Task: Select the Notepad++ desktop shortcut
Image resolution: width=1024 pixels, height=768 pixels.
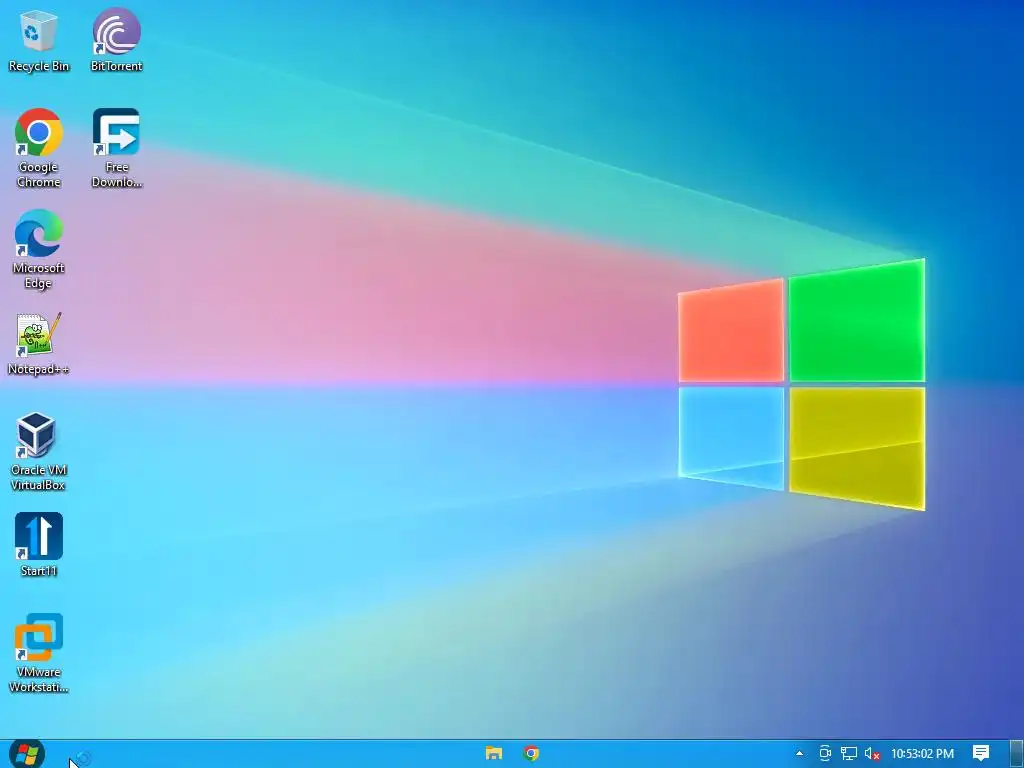Action: (39, 344)
